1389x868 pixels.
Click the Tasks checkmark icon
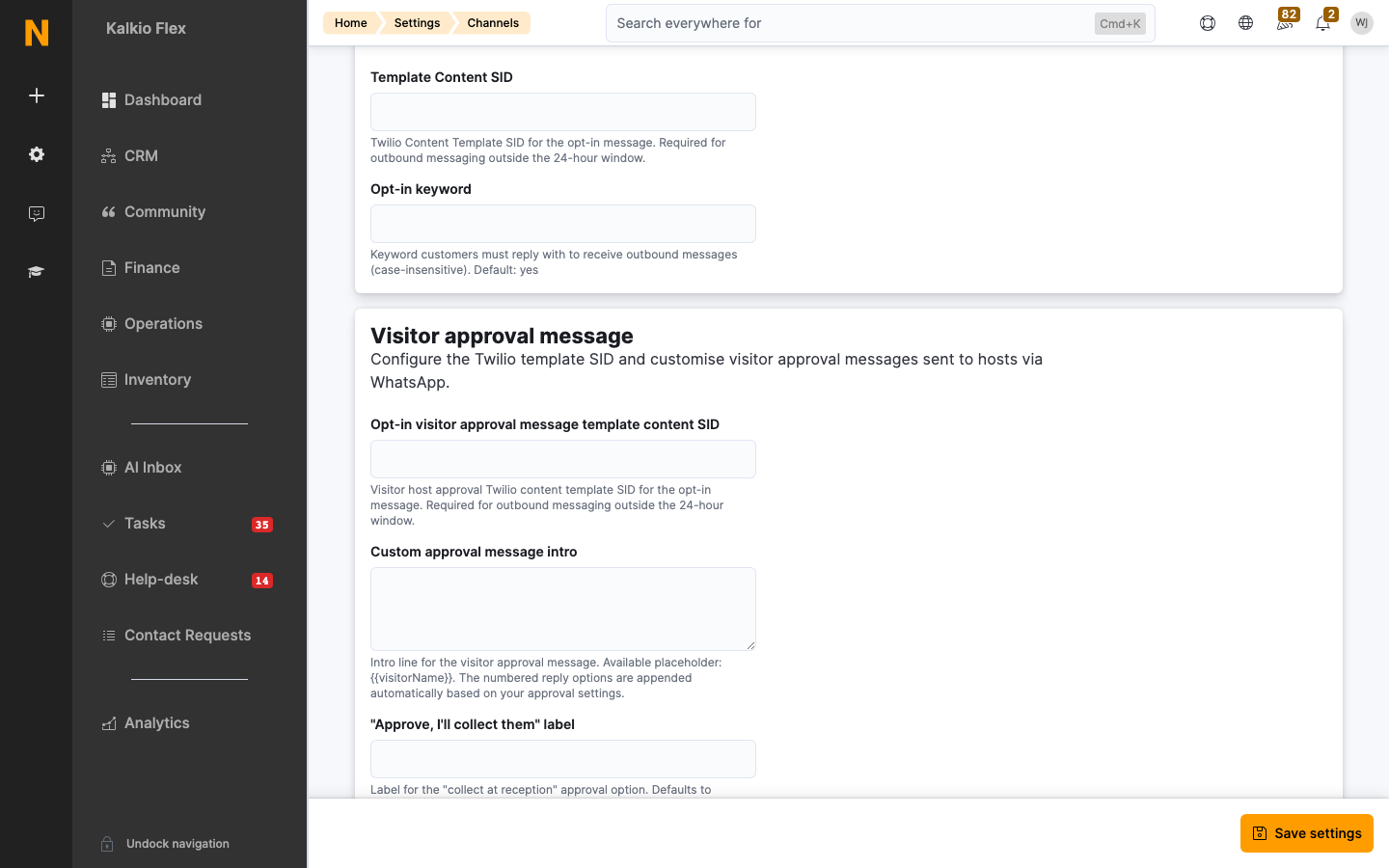tap(109, 524)
